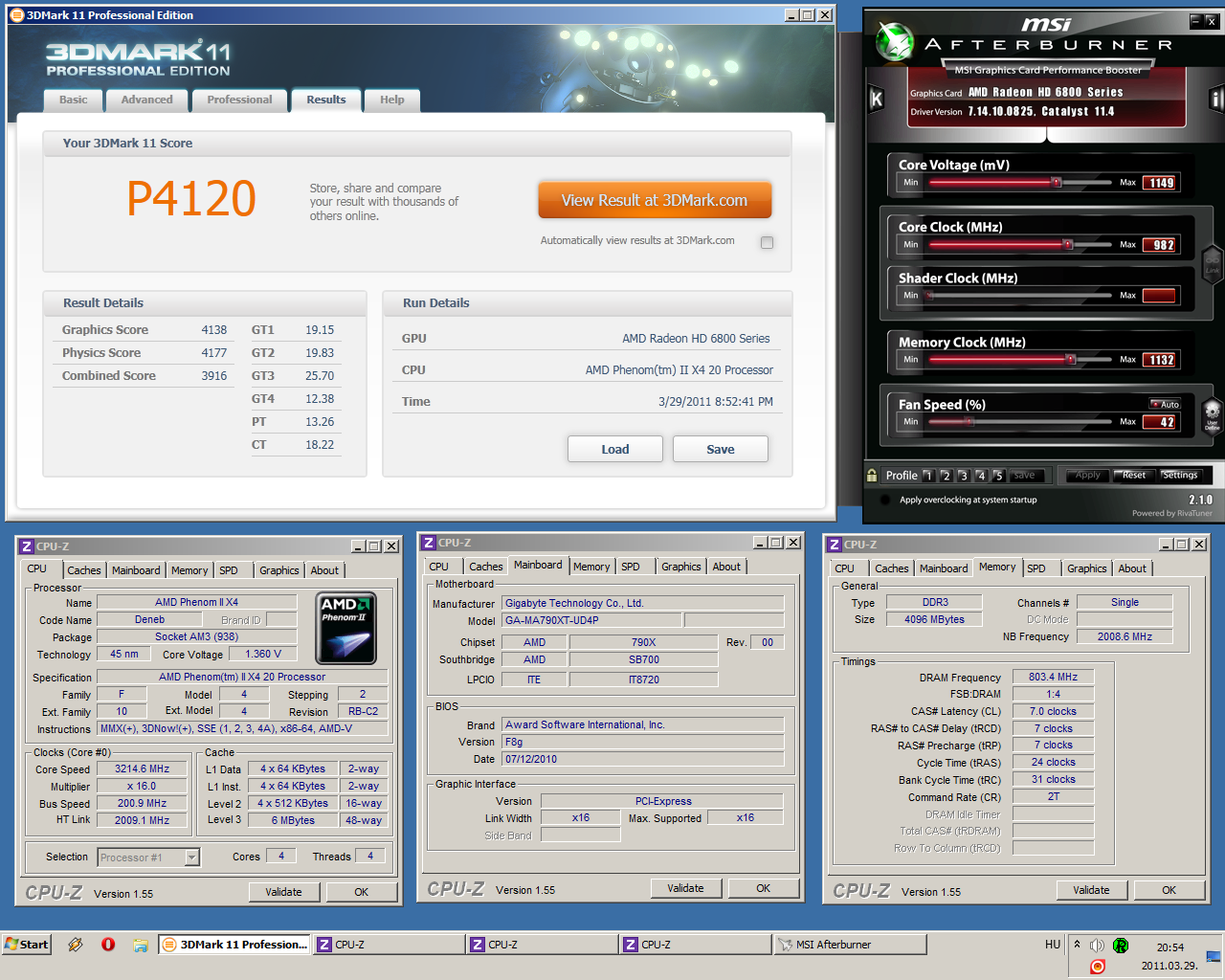Click the Fan Speed slider handle
The width and height of the screenshot is (1225, 980).
click(968, 421)
